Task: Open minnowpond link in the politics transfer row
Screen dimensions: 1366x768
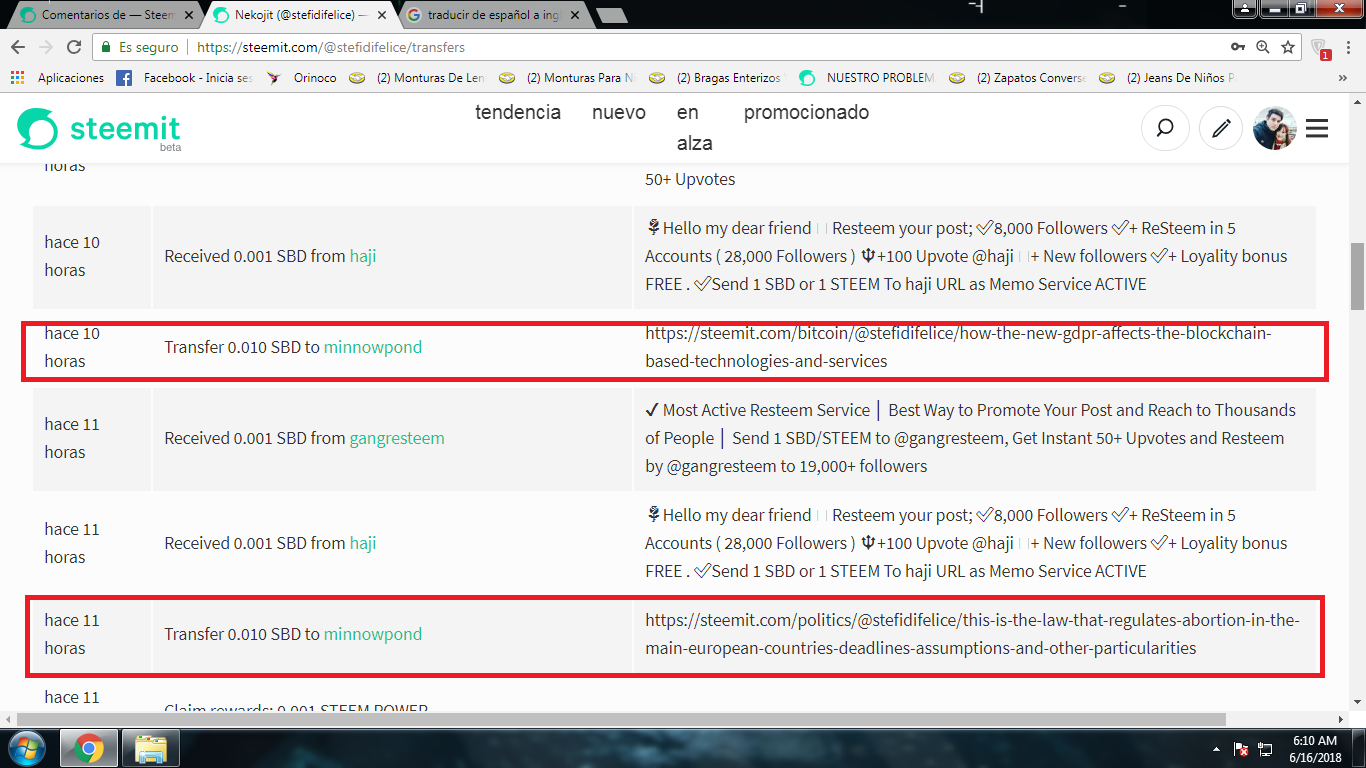Action: [x=373, y=634]
